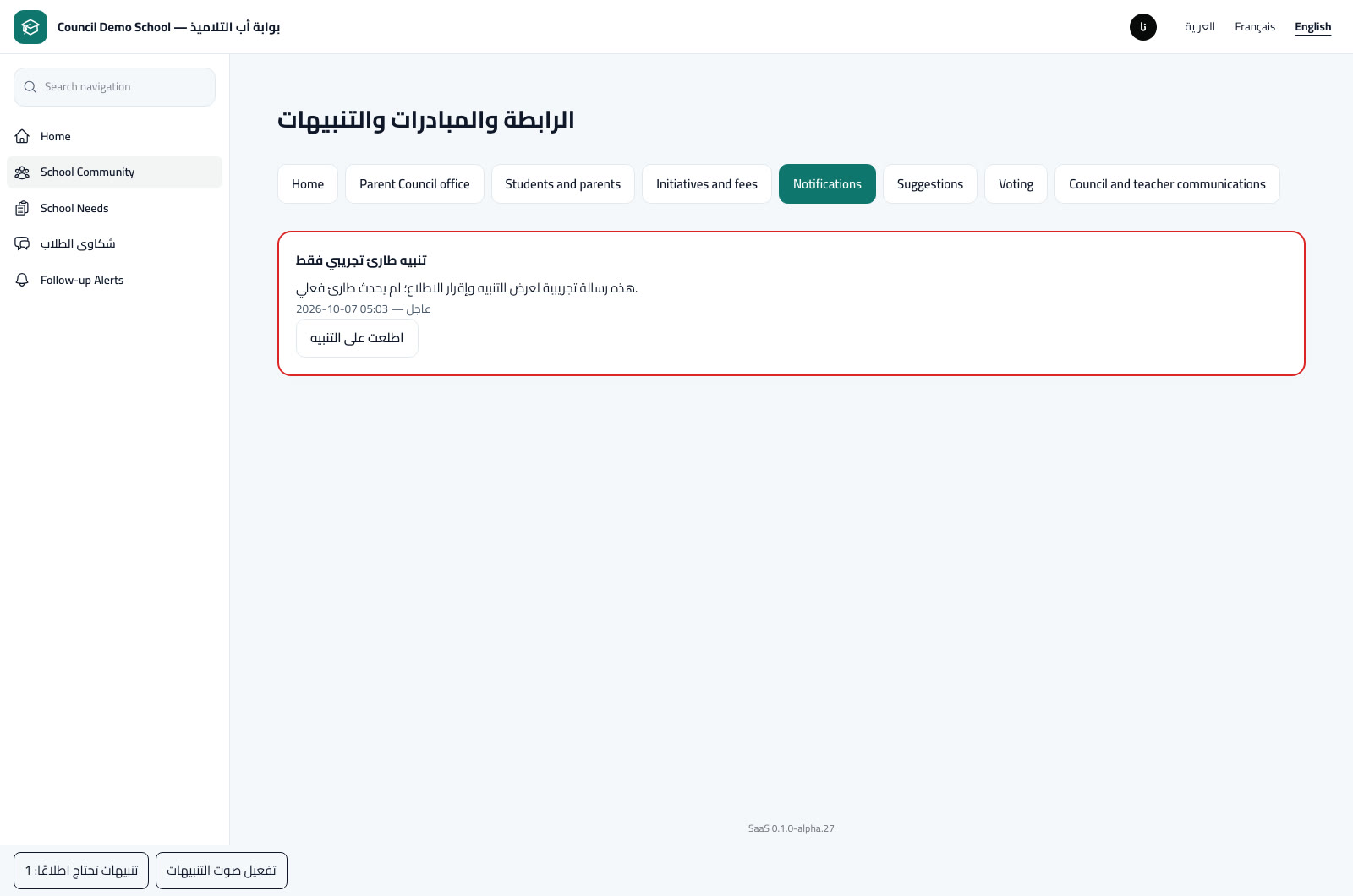Click the alerts needing acknowledgment counter button
1353x896 pixels.
tap(81, 871)
